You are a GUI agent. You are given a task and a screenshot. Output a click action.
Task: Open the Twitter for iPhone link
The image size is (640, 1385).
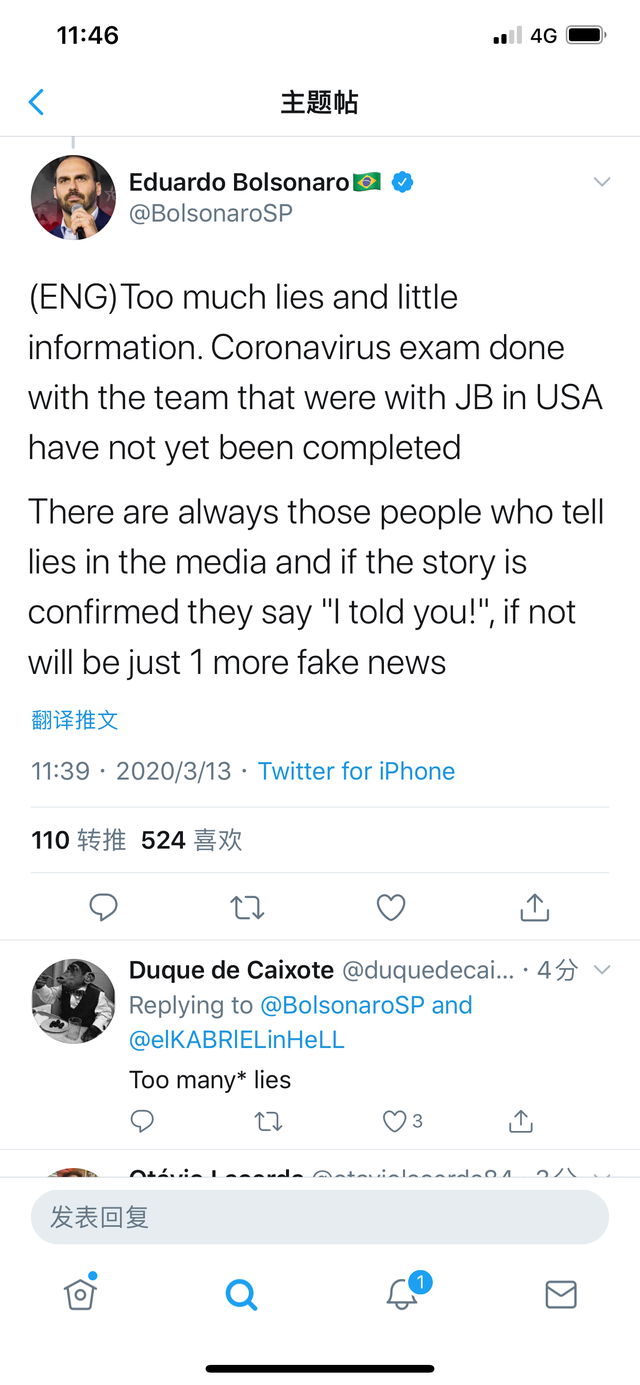point(356,771)
